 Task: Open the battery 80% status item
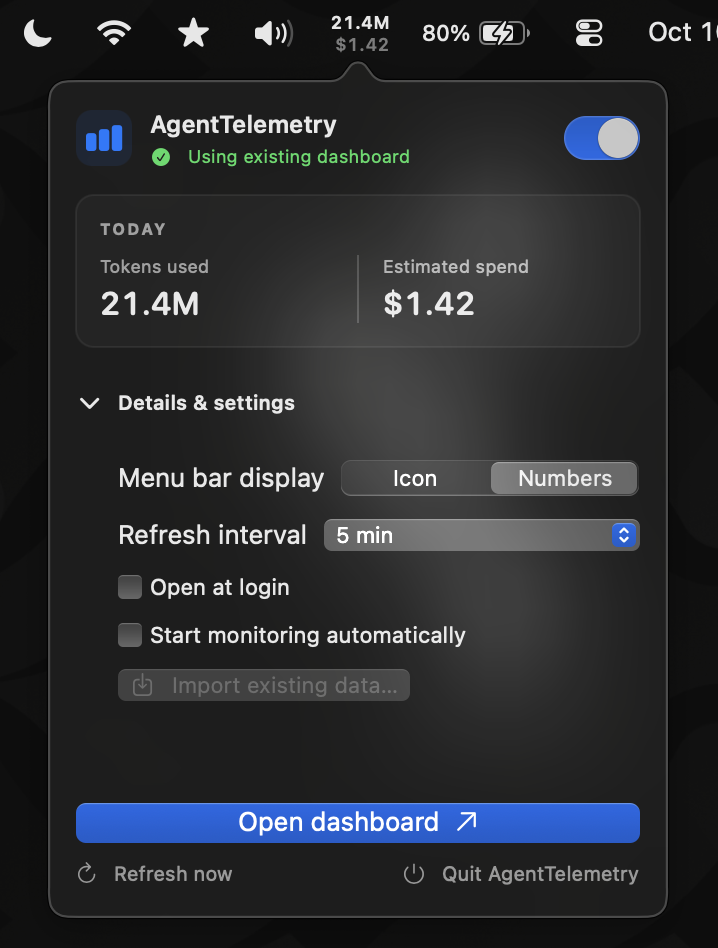476,33
